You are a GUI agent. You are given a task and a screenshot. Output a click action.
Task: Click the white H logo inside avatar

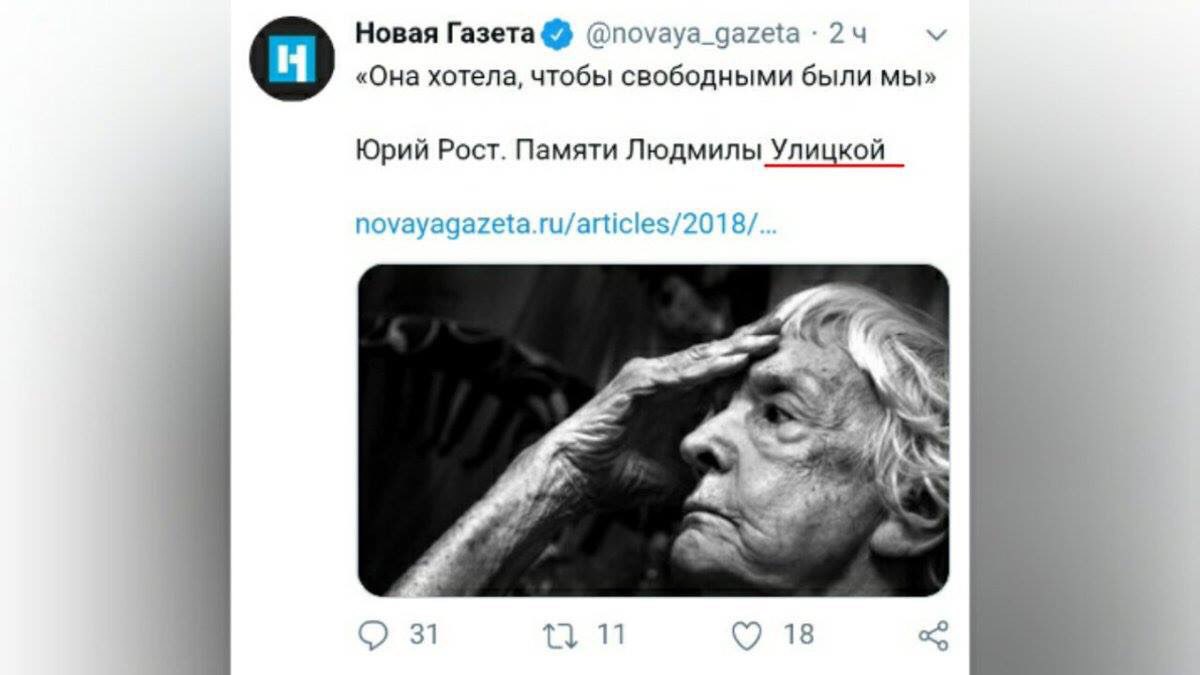point(291,59)
